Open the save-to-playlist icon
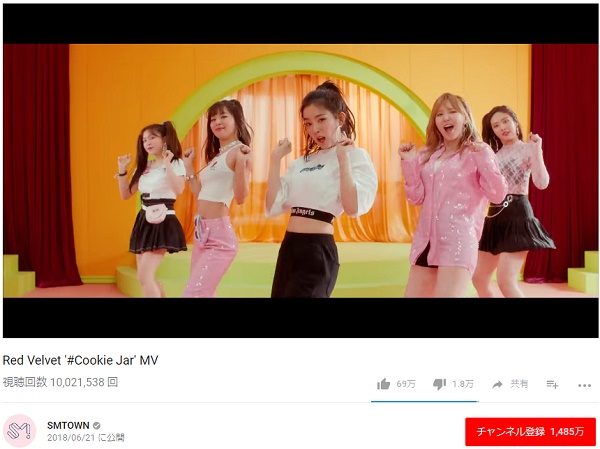This screenshot has width=600, height=449. click(x=552, y=384)
